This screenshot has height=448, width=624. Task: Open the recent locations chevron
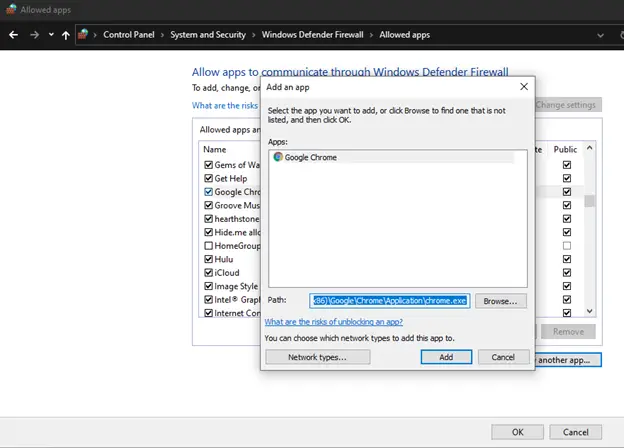click(51, 35)
